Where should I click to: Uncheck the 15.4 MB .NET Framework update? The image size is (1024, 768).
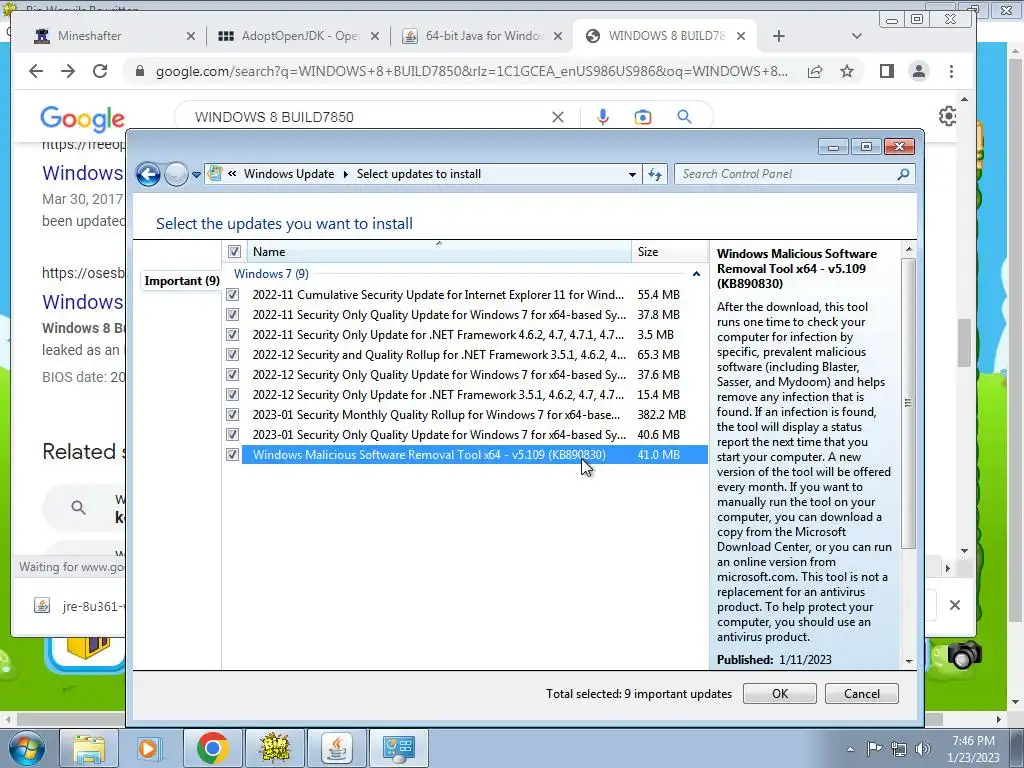pos(232,395)
